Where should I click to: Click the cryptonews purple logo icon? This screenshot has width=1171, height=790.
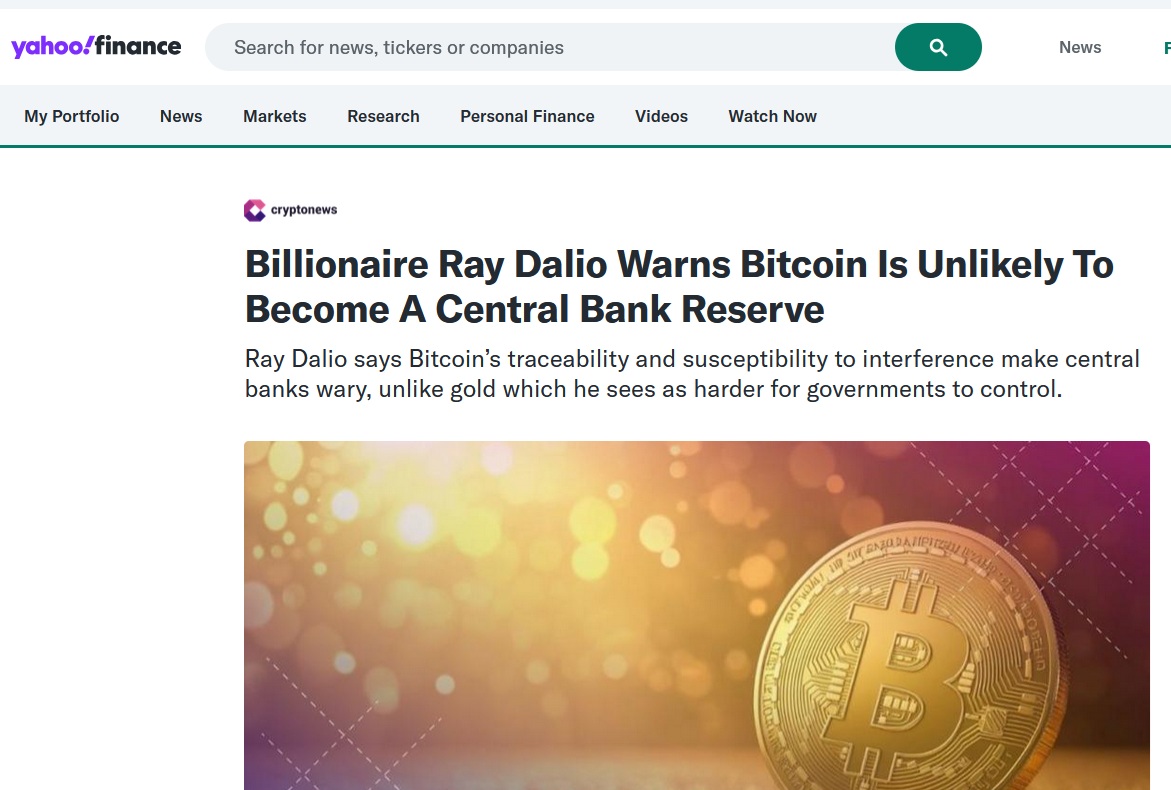click(254, 210)
